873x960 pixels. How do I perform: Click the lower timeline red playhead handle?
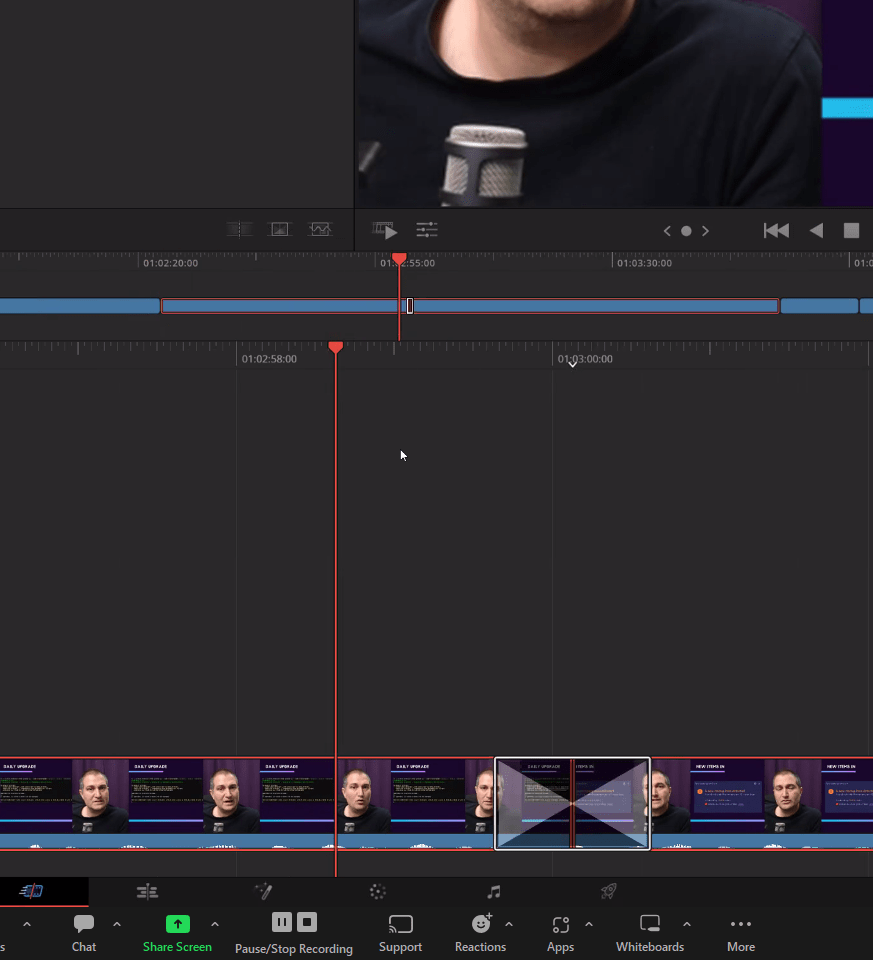[335, 347]
